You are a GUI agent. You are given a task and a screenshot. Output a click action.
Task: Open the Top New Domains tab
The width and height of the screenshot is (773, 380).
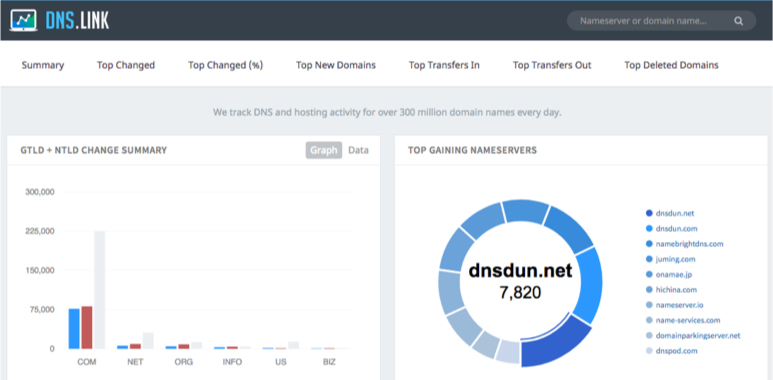336,65
